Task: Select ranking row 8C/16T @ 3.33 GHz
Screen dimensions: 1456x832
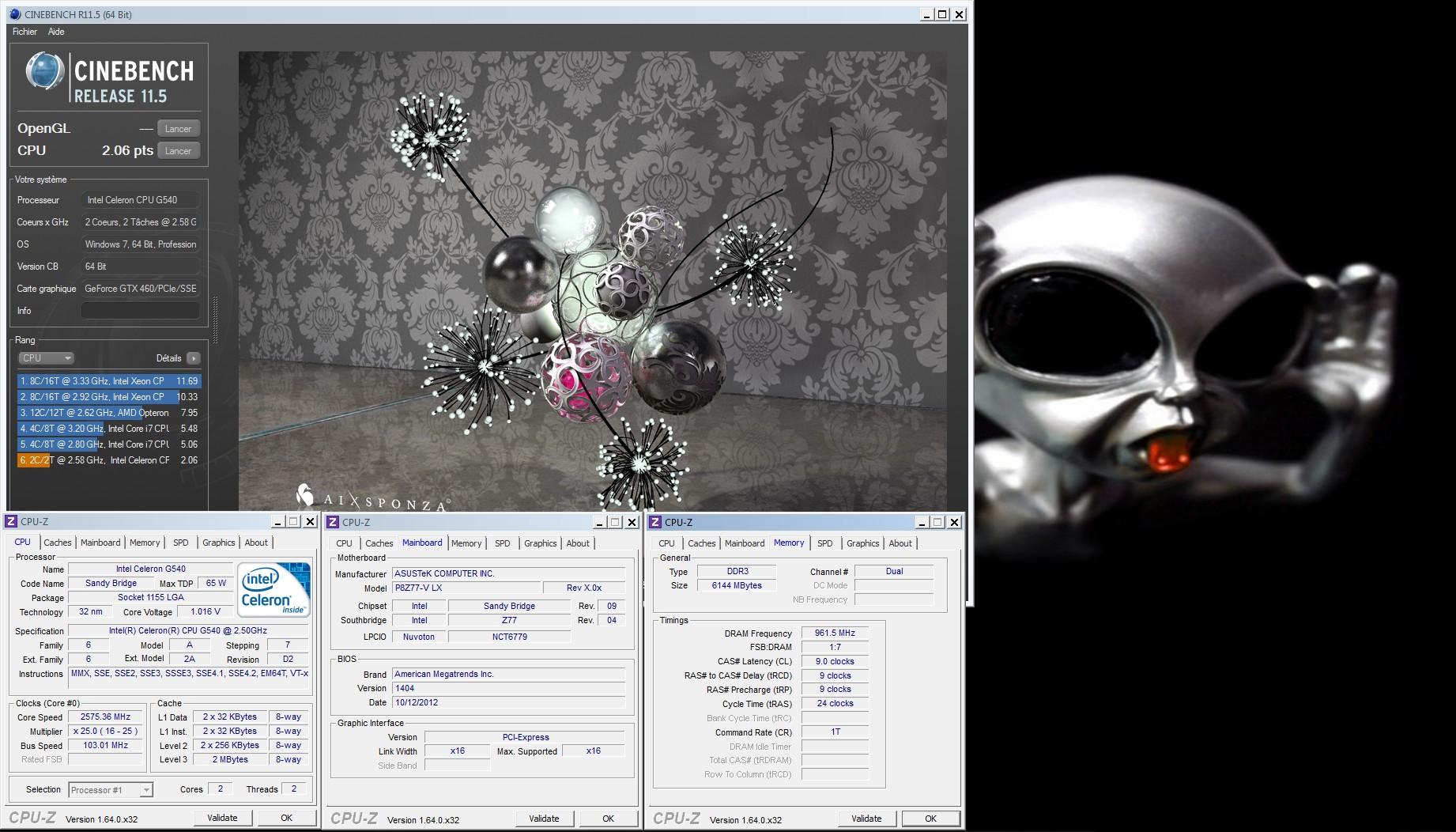Action: pos(109,381)
